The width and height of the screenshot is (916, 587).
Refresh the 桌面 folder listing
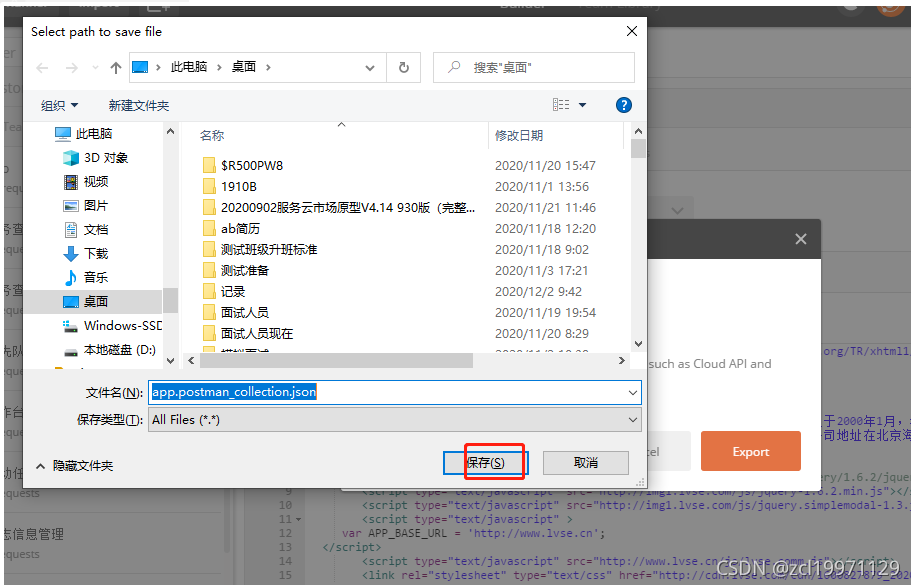(404, 68)
